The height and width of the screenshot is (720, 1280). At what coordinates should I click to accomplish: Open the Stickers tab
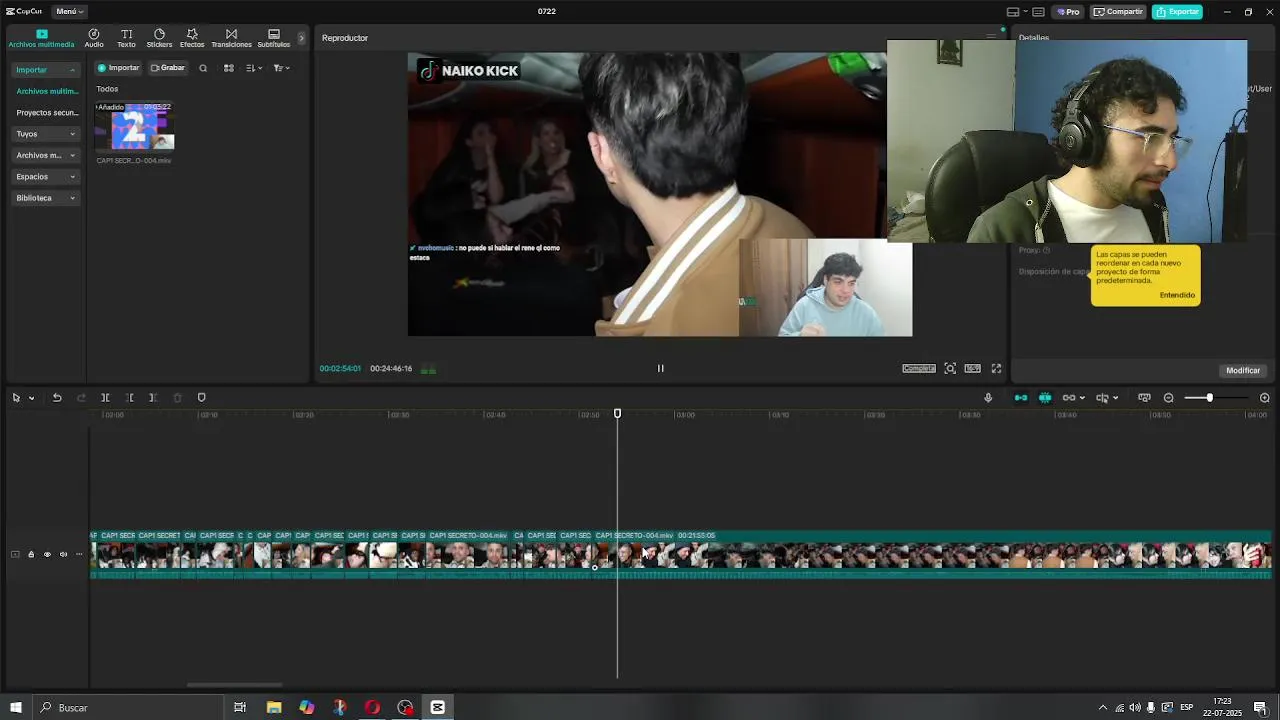coord(159,38)
